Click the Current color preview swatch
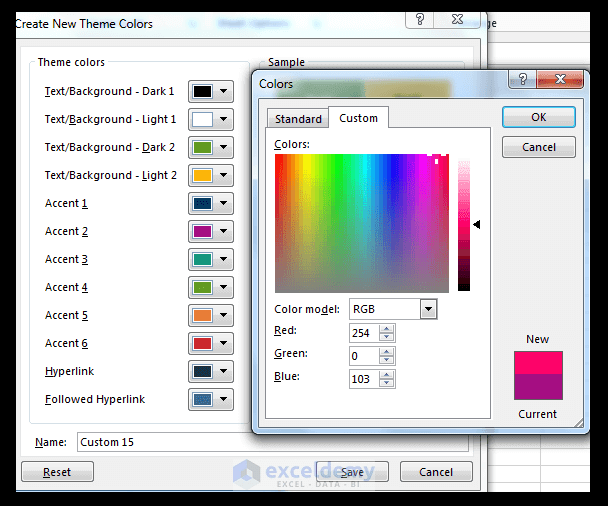The image size is (608, 506). click(538, 387)
